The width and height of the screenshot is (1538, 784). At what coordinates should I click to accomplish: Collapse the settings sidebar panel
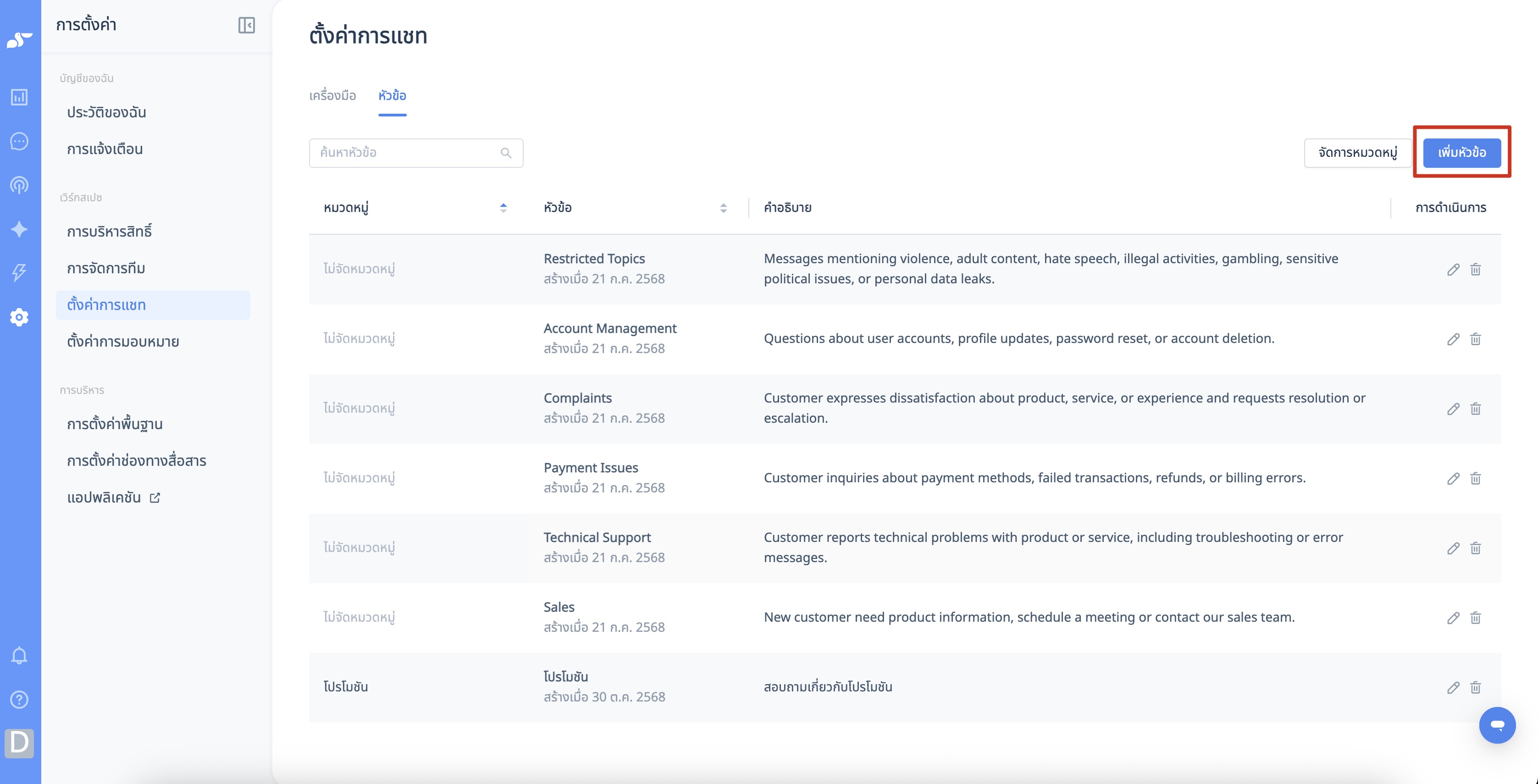tap(247, 25)
